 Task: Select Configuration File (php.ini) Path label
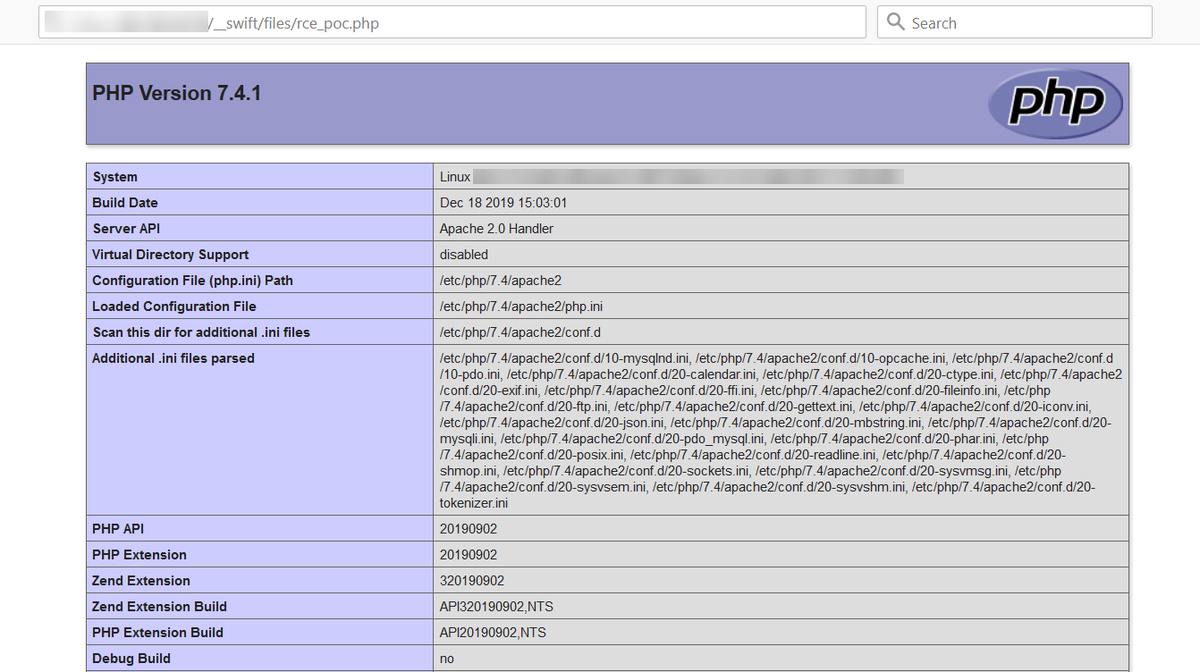tap(192, 281)
